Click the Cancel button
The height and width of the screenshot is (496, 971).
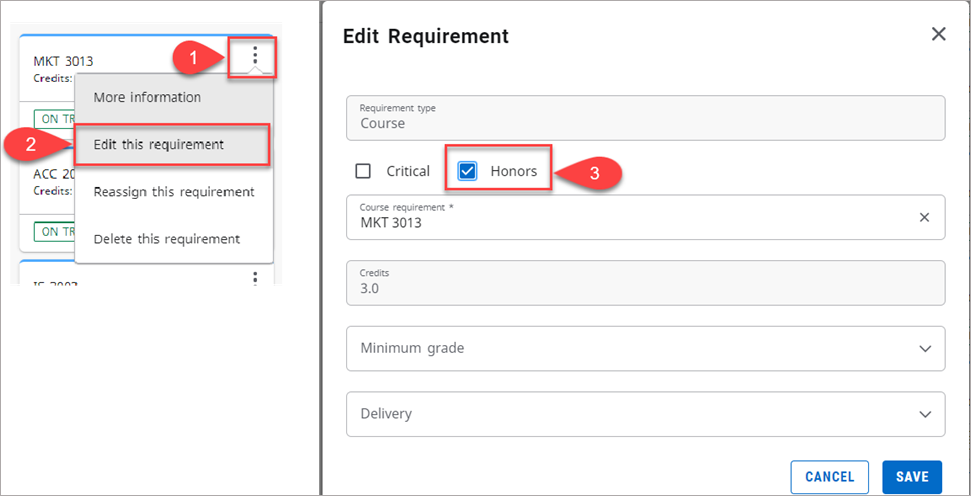(830, 477)
